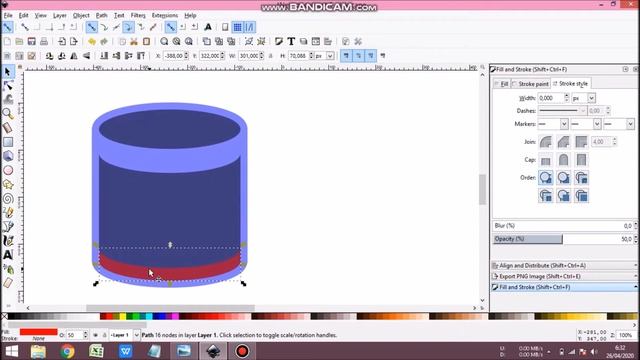This screenshot has height=360, width=640.
Task: Toggle snap to grids
Action: coord(237,27)
